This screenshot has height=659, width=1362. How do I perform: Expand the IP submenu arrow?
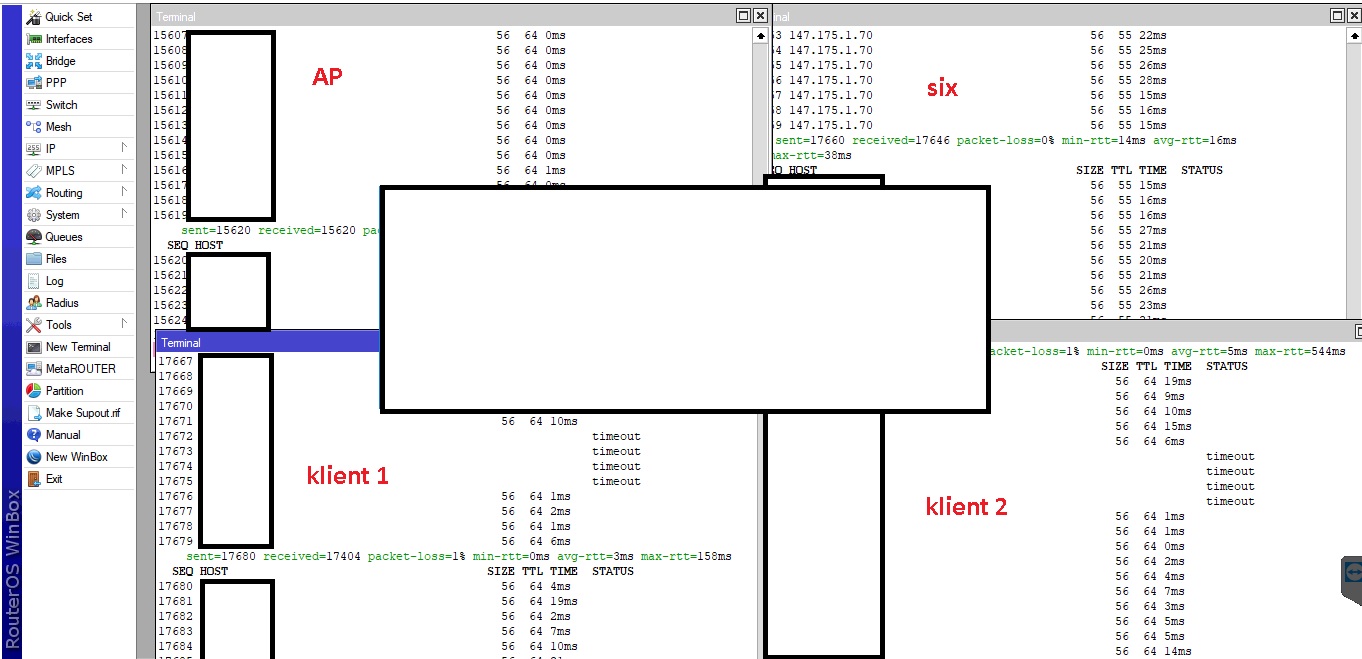[125, 148]
